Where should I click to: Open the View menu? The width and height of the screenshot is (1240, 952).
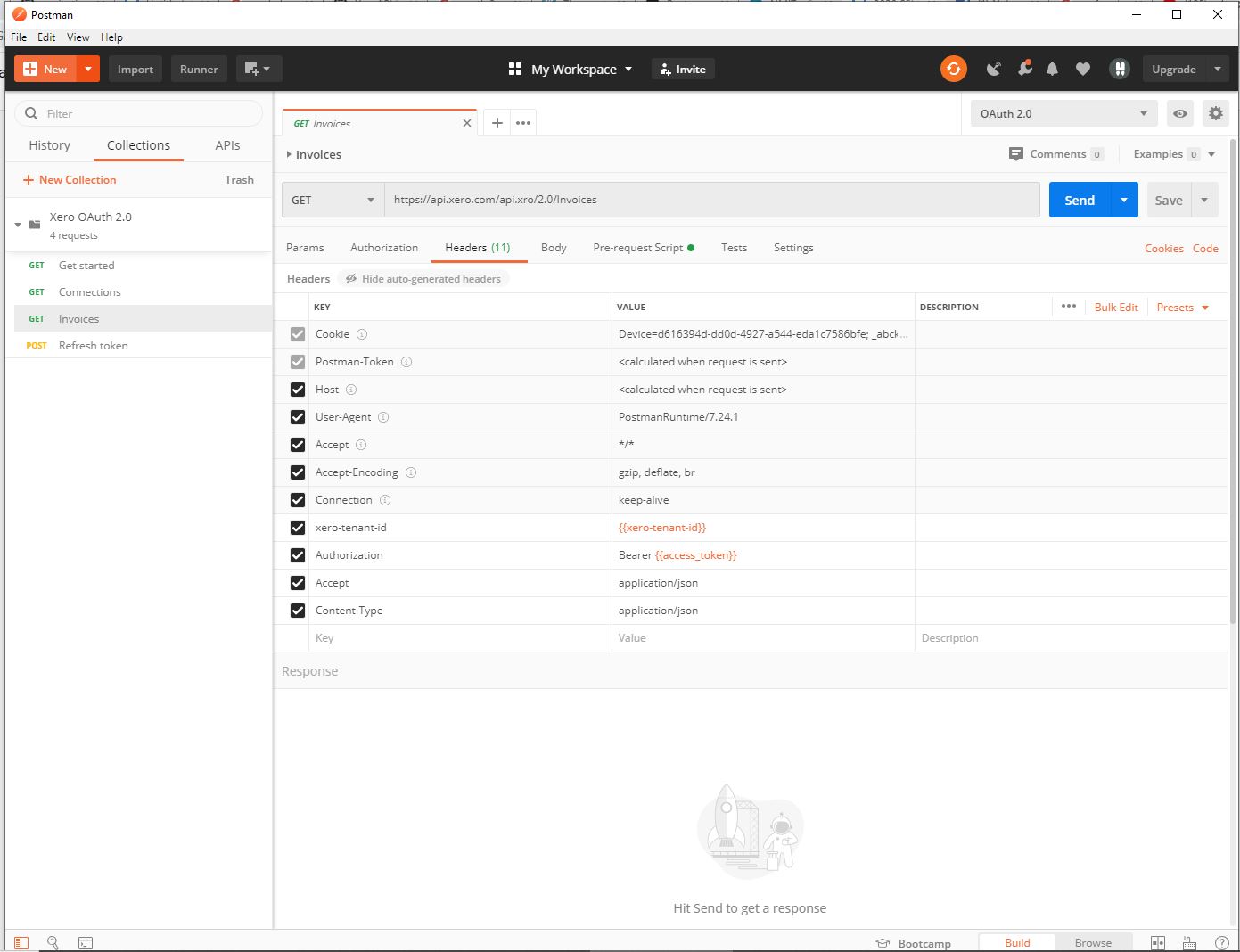(x=78, y=37)
